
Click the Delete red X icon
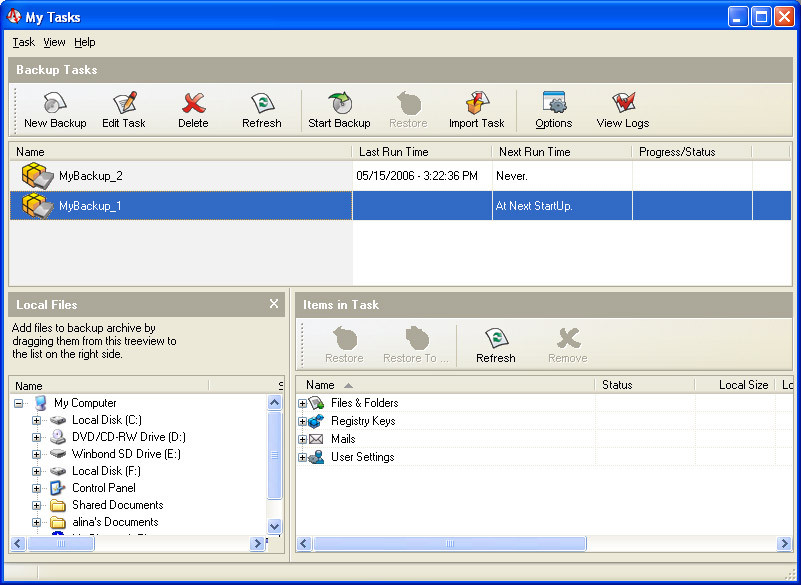coord(193,103)
